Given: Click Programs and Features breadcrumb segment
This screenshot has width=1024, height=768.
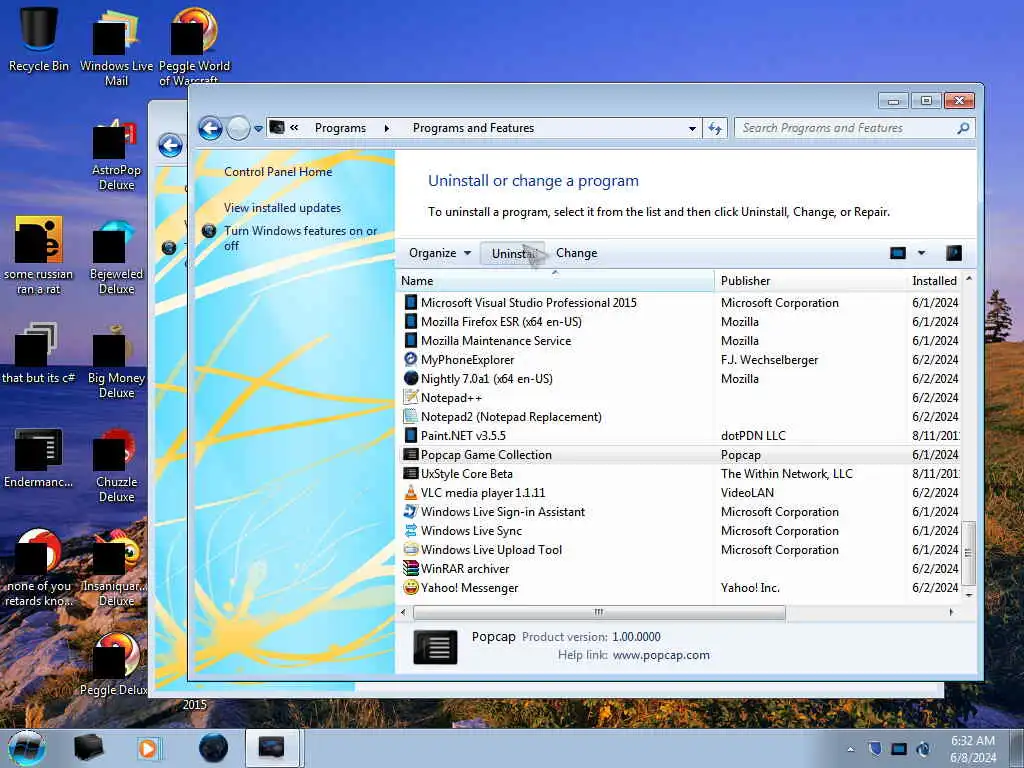Looking at the screenshot, I should [x=473, y=128].
